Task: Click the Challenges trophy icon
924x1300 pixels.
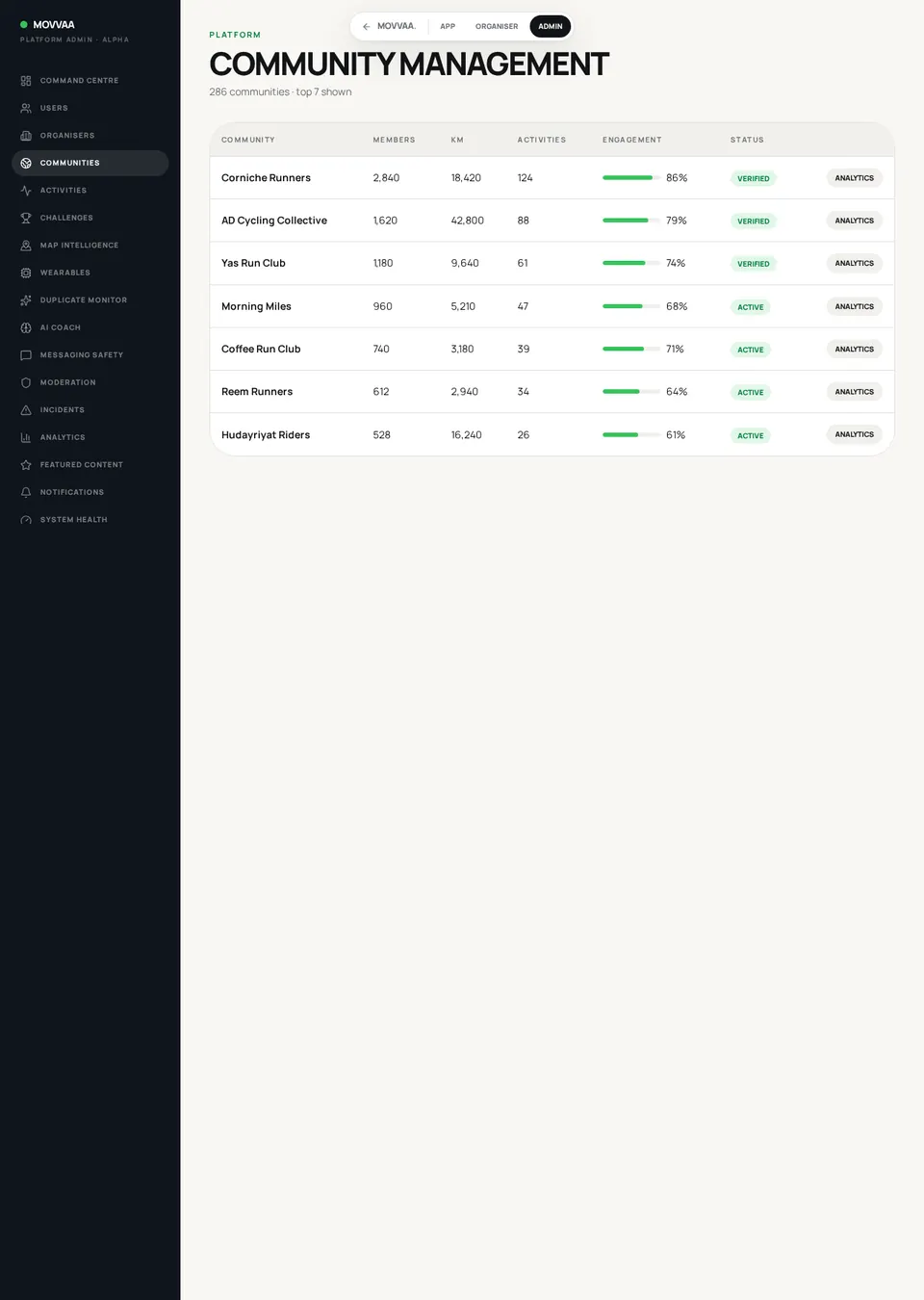Action: [x=26, y=218]
